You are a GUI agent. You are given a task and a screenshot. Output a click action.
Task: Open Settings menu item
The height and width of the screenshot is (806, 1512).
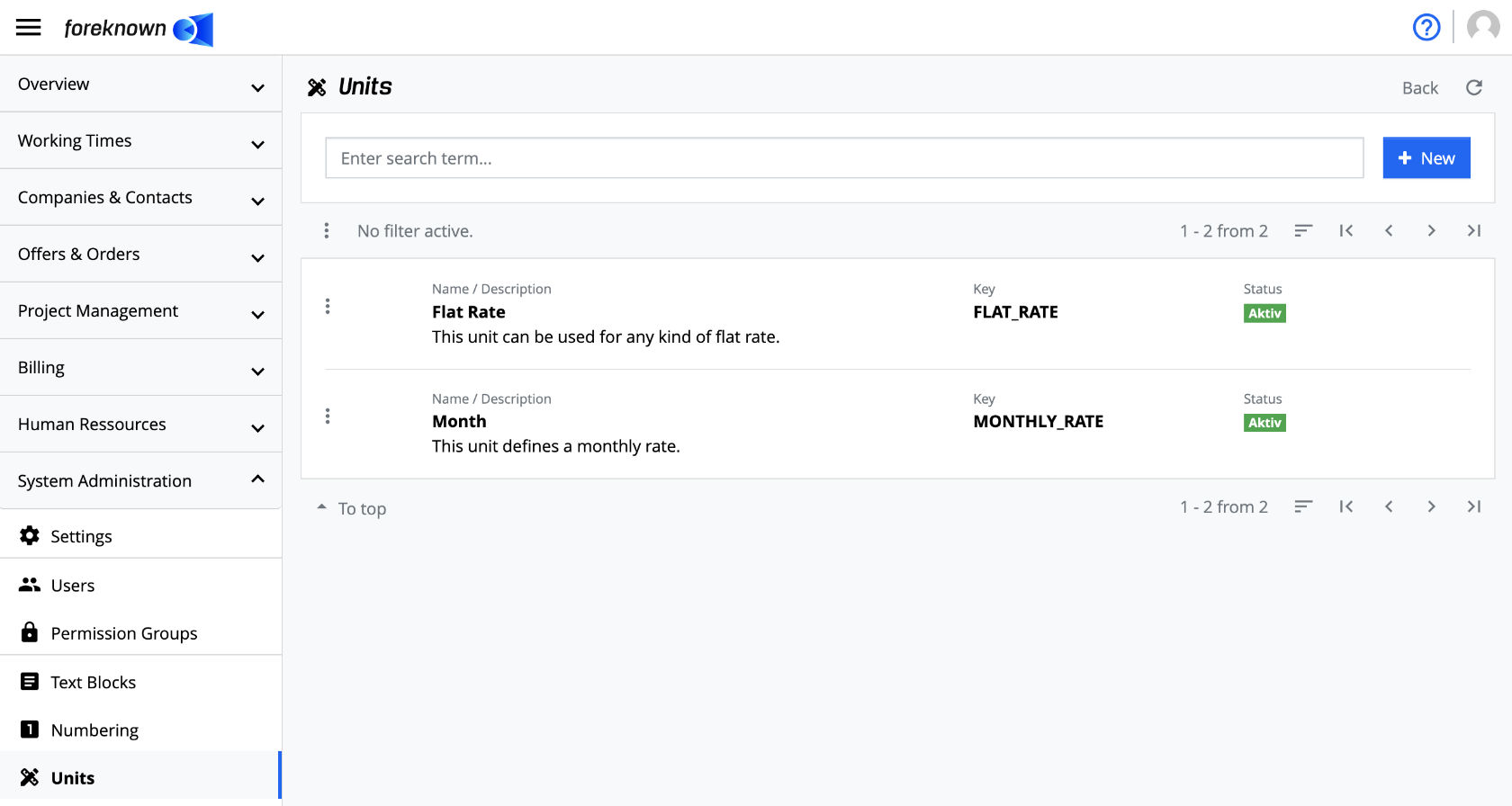pos(141,535)
